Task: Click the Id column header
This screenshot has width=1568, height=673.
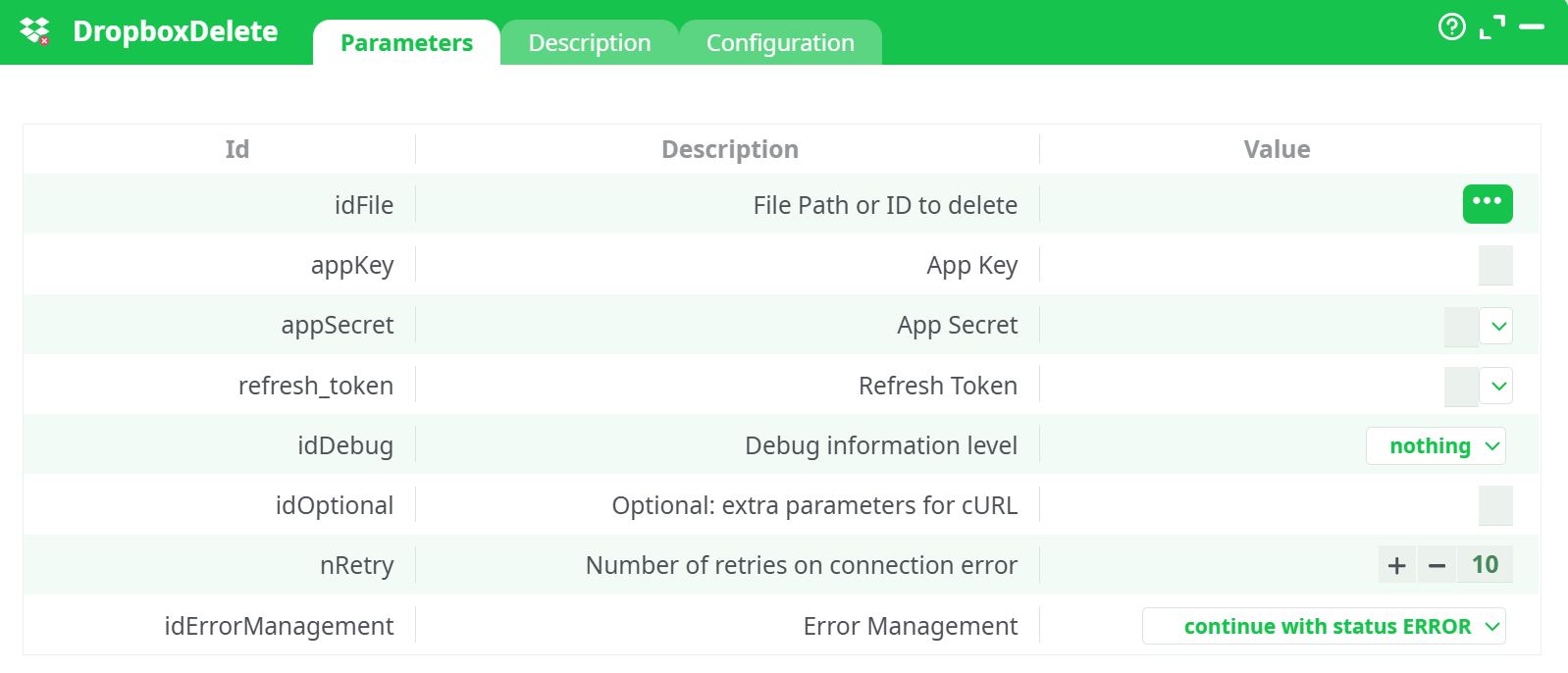Action: click(x=237, y=149)
